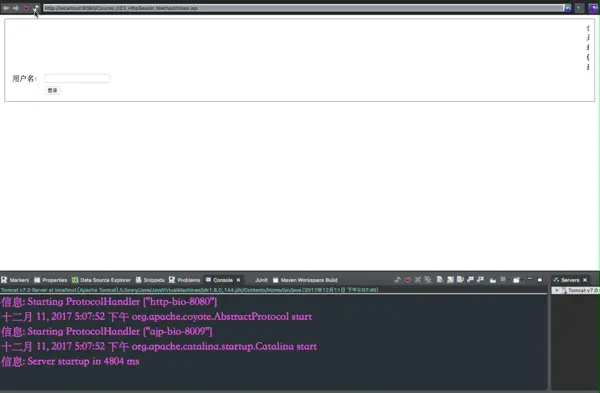The image size is (600, 393).
Task: Switch to the Markers tab
Action: [15, 280]
